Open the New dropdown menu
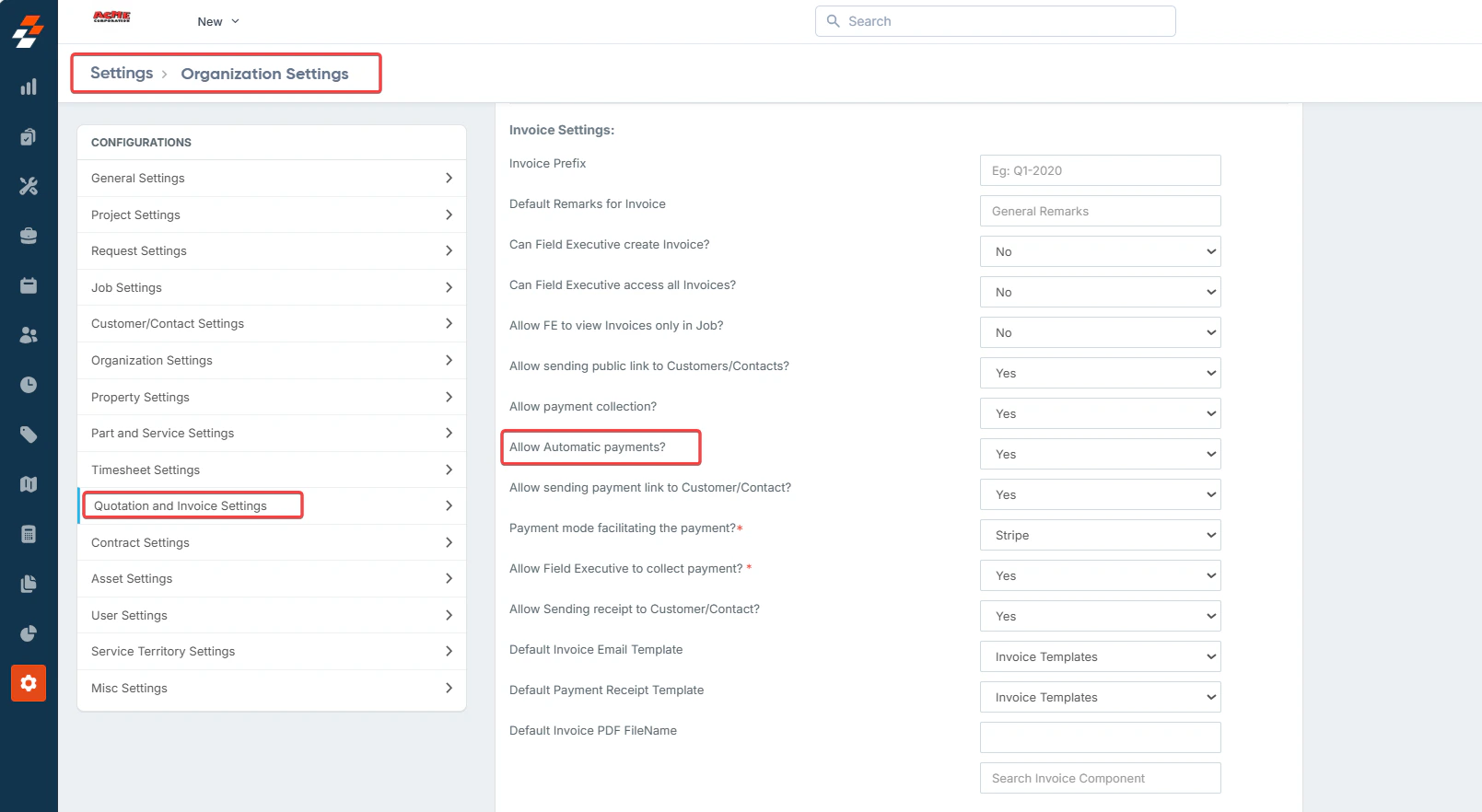 coord(218,21)
